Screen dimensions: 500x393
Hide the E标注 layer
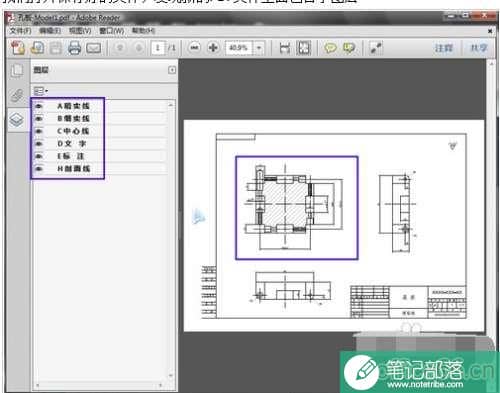(39, 156)
